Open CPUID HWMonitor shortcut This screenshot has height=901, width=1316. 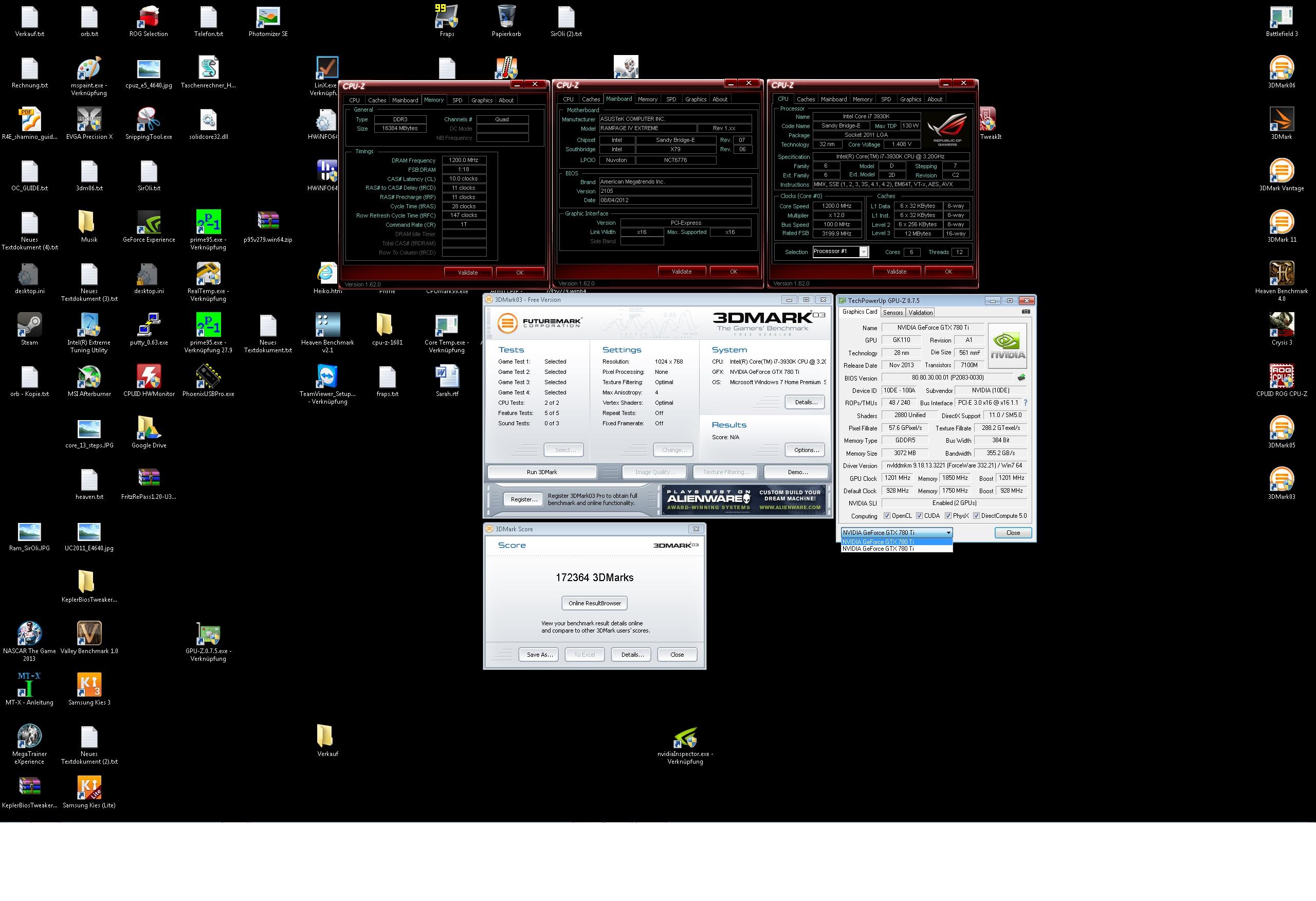149,381
